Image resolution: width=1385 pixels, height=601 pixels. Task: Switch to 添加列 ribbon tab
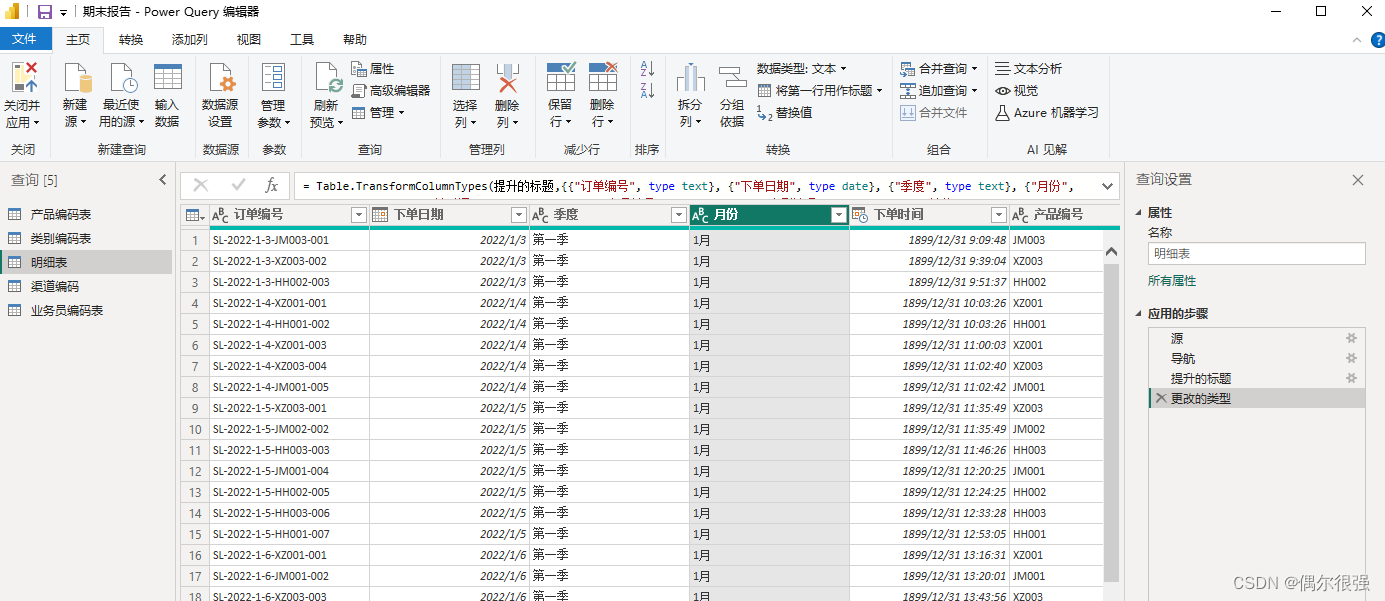click(x=190, y=40)
